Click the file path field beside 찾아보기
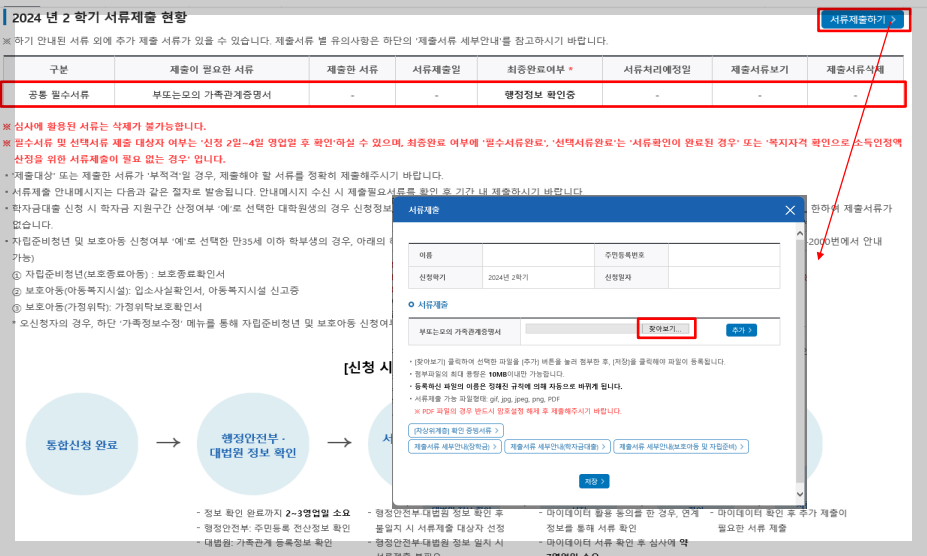Image resolution: width=927 pixels, height=556 pixels. 581,329
